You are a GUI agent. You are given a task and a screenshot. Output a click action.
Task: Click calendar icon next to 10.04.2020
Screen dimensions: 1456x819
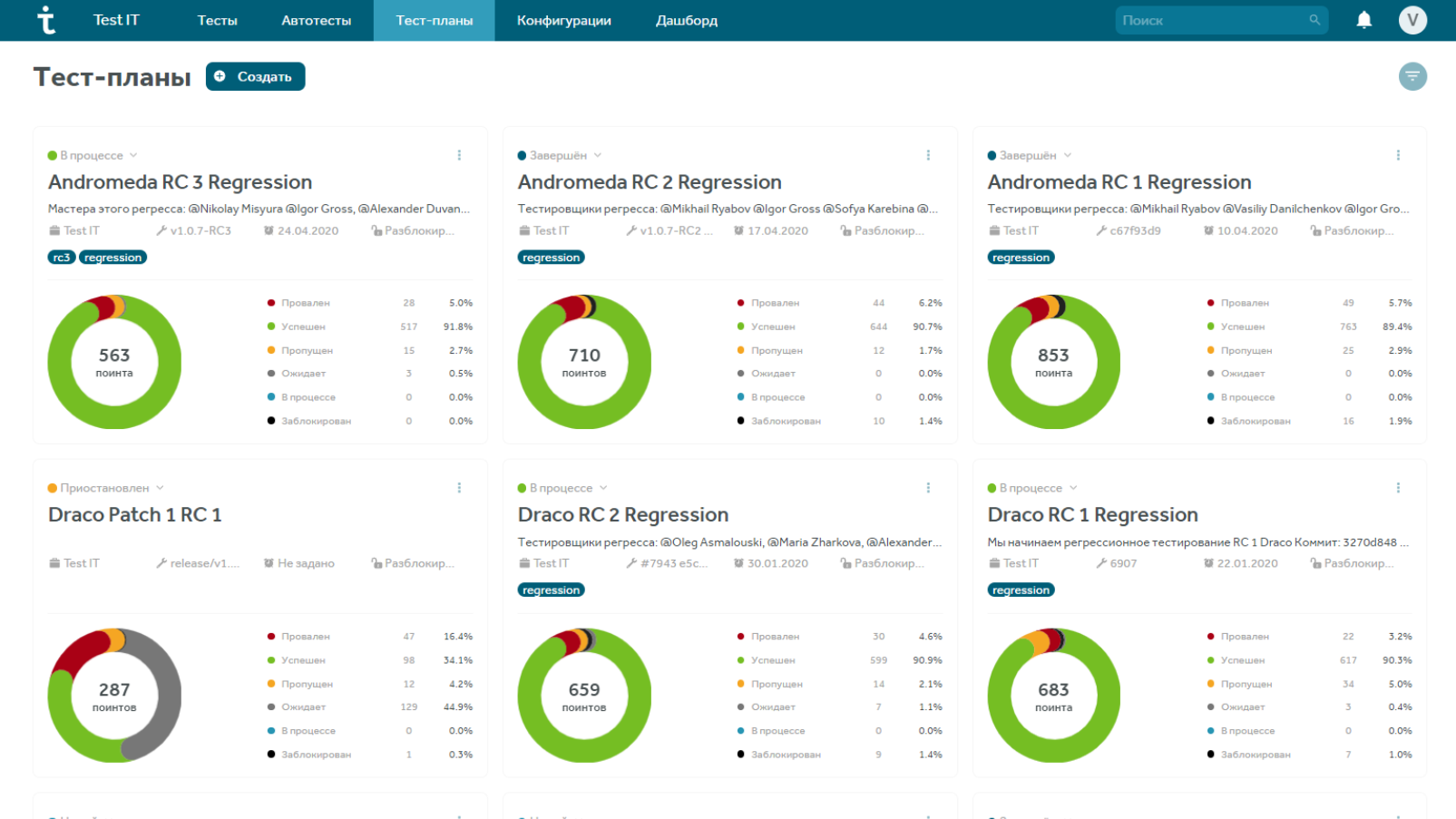pyautogui.click(x=1208, y=230)
